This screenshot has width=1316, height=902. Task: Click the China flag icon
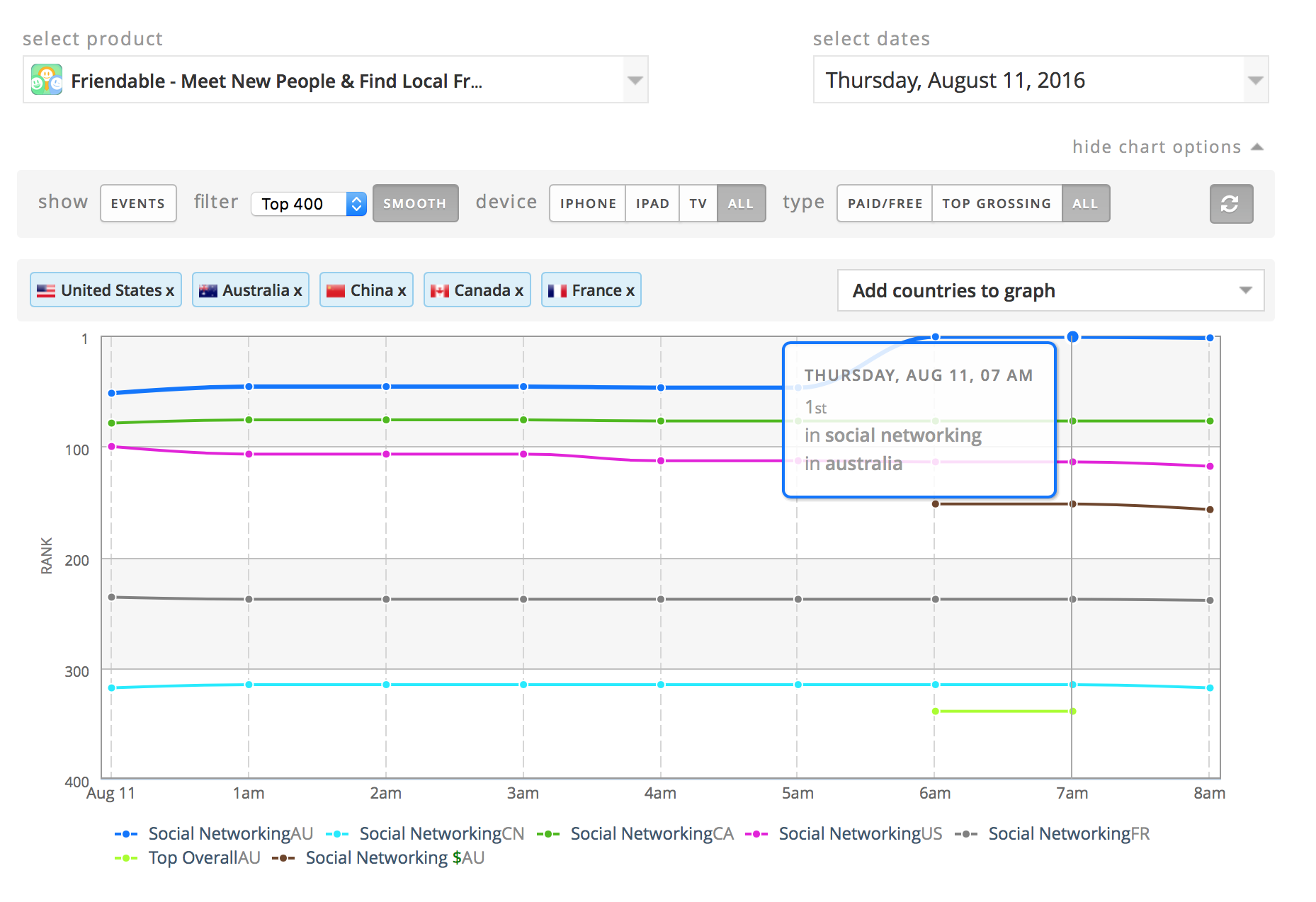pos(336,291)
